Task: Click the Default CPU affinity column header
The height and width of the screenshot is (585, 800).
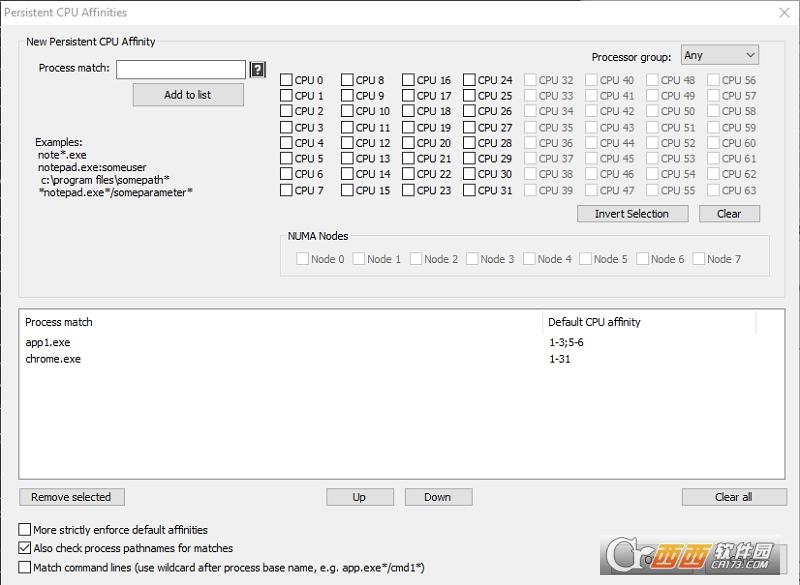Action: [649, 322]
